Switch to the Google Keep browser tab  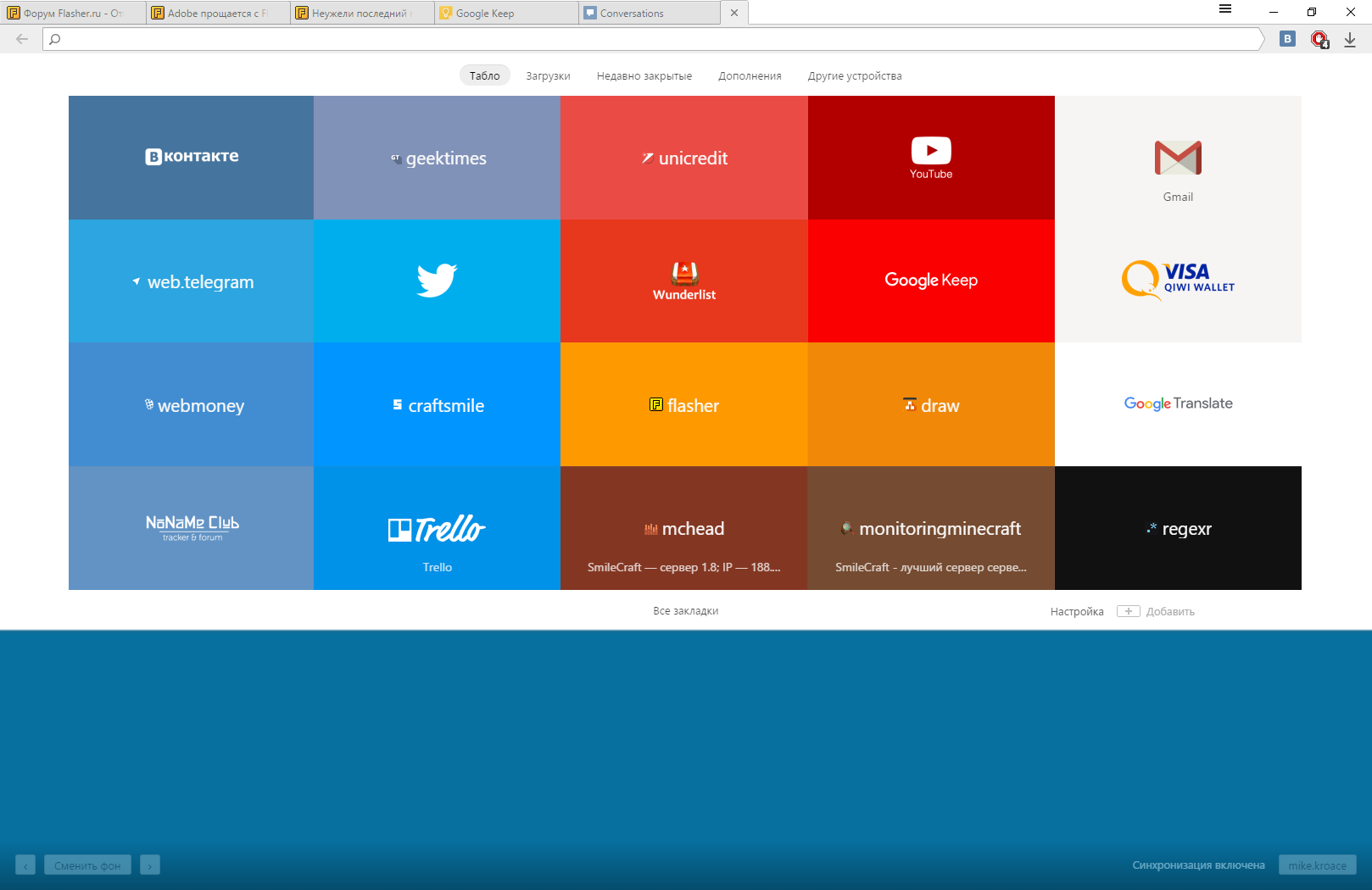pos(506,13)
